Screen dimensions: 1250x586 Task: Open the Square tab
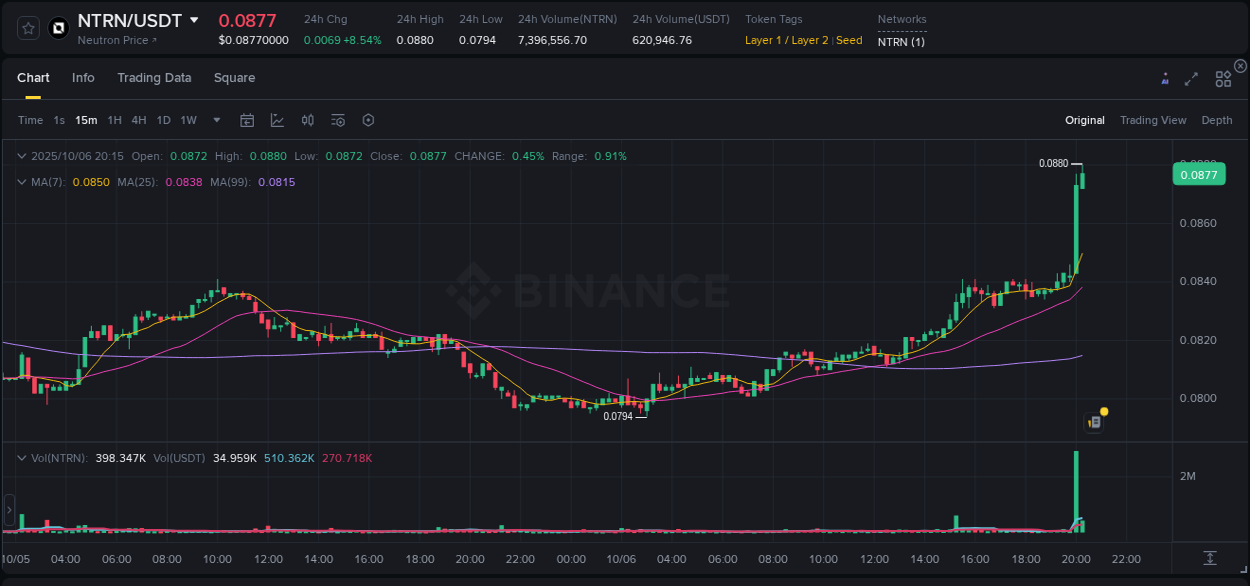234,77
